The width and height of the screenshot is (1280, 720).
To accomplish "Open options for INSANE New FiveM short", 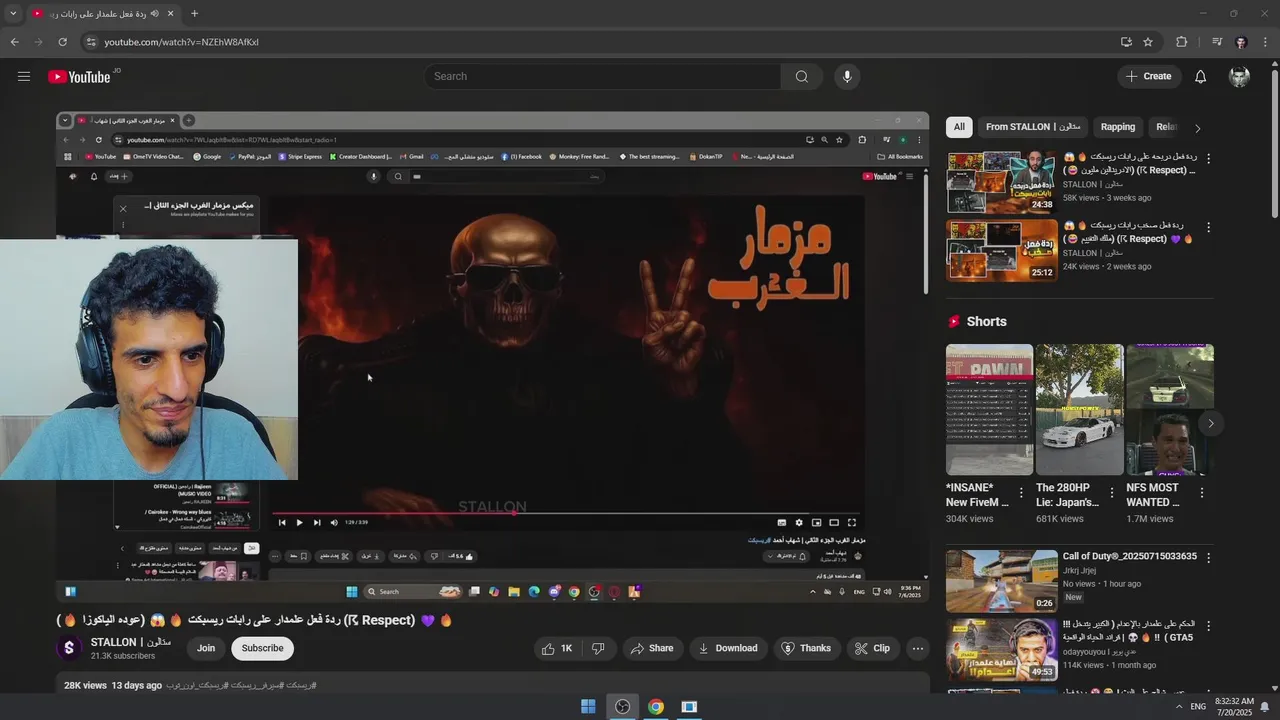I will coord(1021,493).
